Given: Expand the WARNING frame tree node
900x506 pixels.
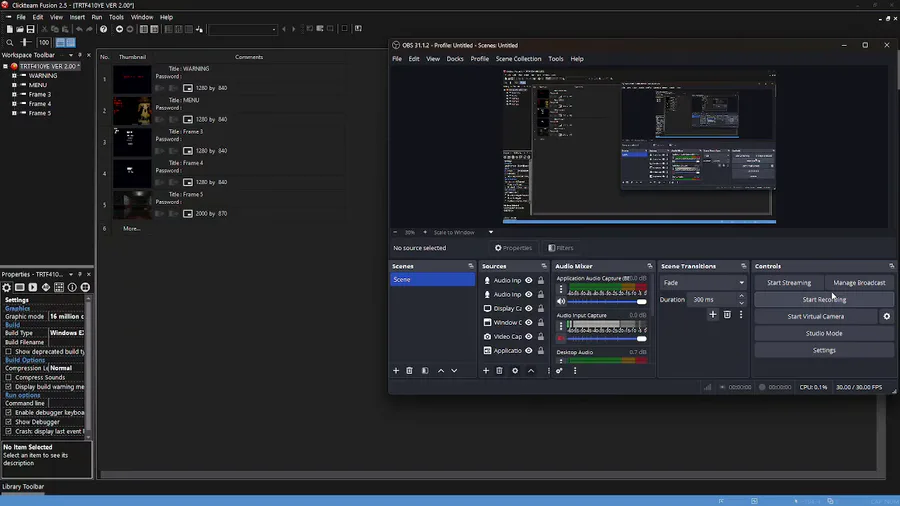Looking at the screenshot, I should (x=14, y=76).
